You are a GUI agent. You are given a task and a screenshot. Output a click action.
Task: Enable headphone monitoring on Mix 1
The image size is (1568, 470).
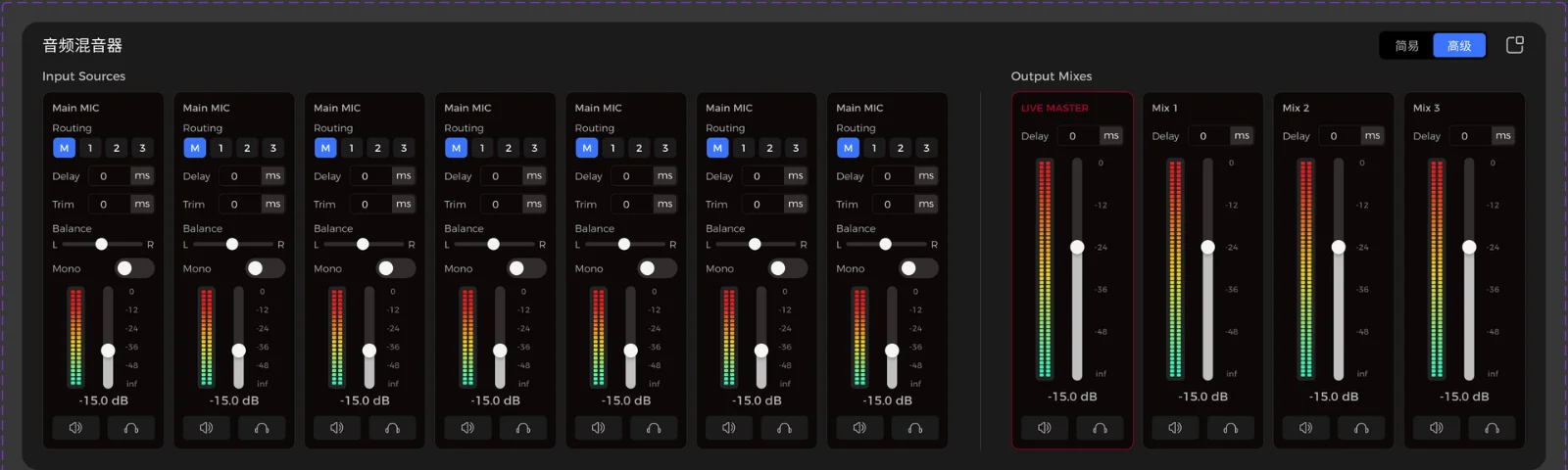coord(1231,428)
